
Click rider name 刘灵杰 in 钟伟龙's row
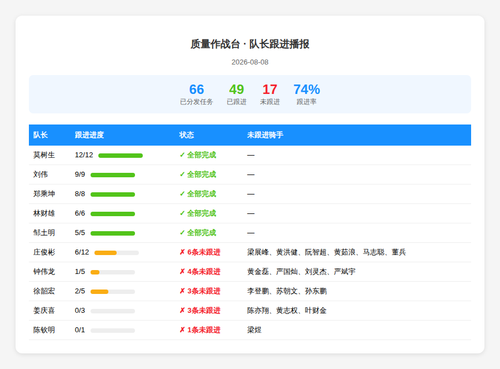point(316,272)
